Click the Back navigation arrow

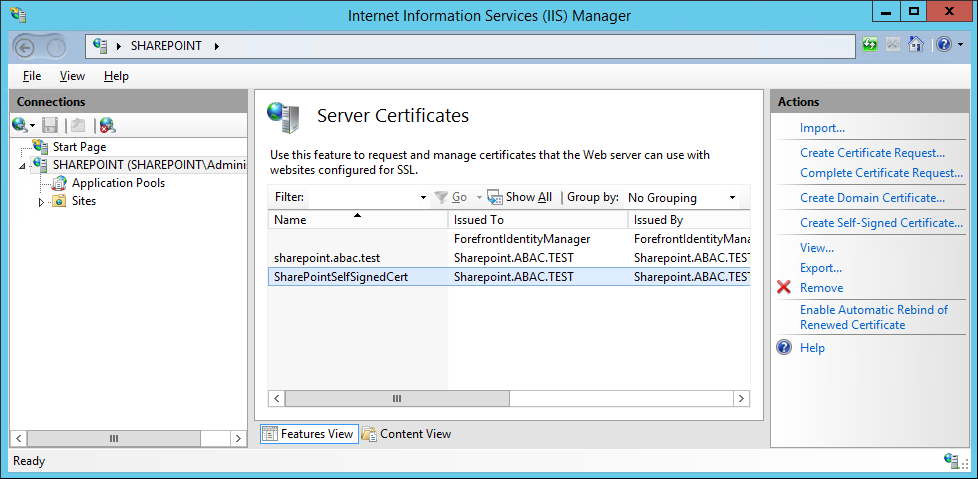[x=25, y=47]
